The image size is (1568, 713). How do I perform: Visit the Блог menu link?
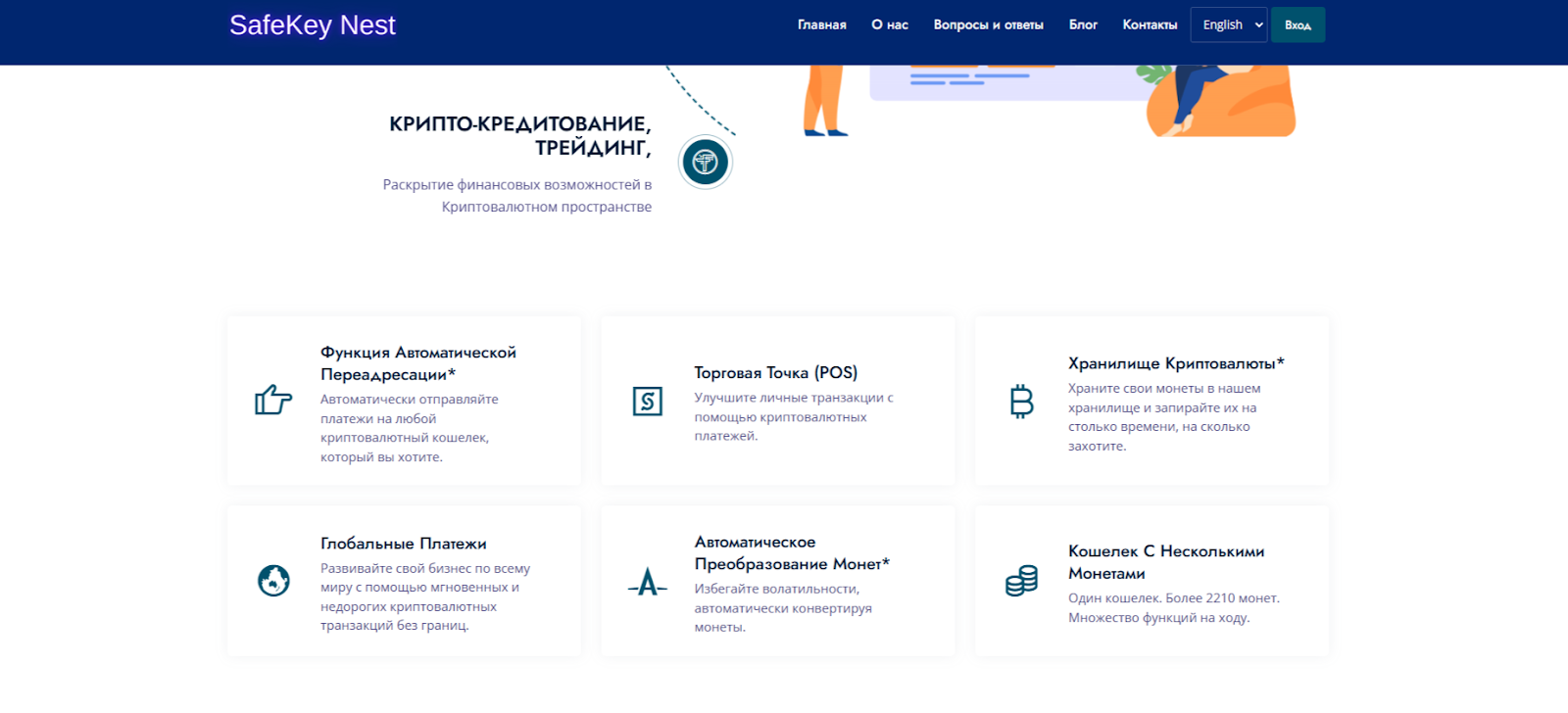[x=1083, y=24]
